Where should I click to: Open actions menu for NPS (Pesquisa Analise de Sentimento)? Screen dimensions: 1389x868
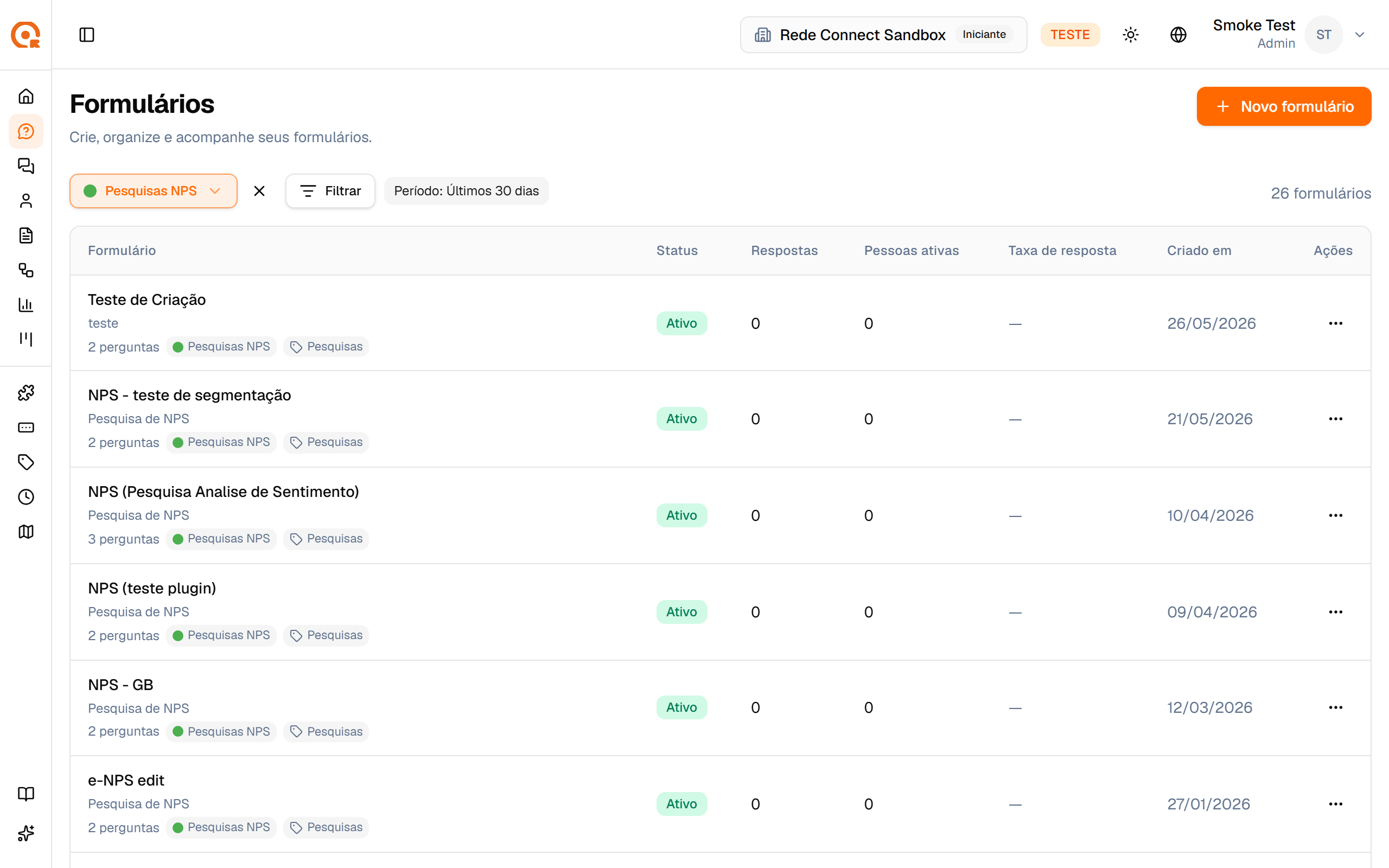tap(1336, 515)
